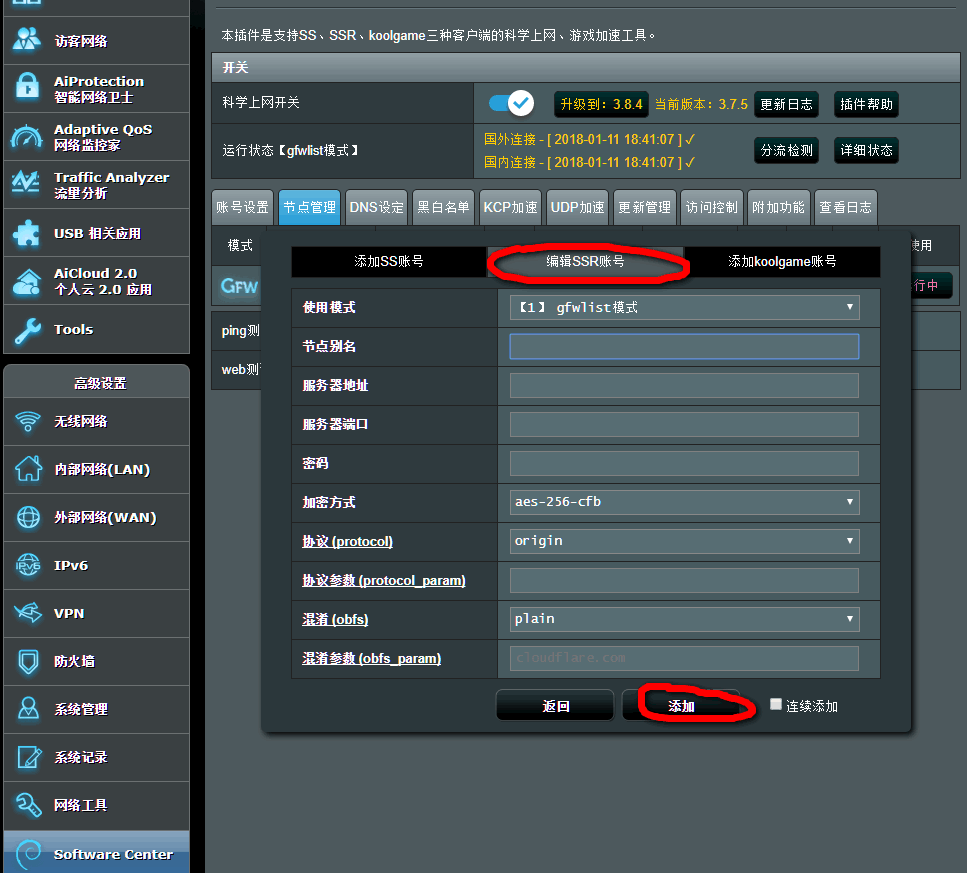Image resolution: width=967 pixels, height=873 pixels.
Task: Click the IPv6 globe icon
Action: click(x=27, y=565)
